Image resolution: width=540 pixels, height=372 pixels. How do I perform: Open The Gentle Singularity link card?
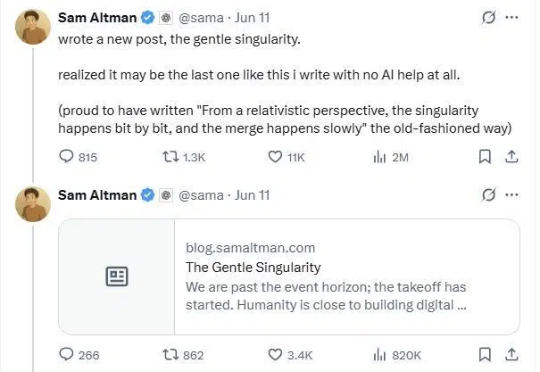pos(289,277)
